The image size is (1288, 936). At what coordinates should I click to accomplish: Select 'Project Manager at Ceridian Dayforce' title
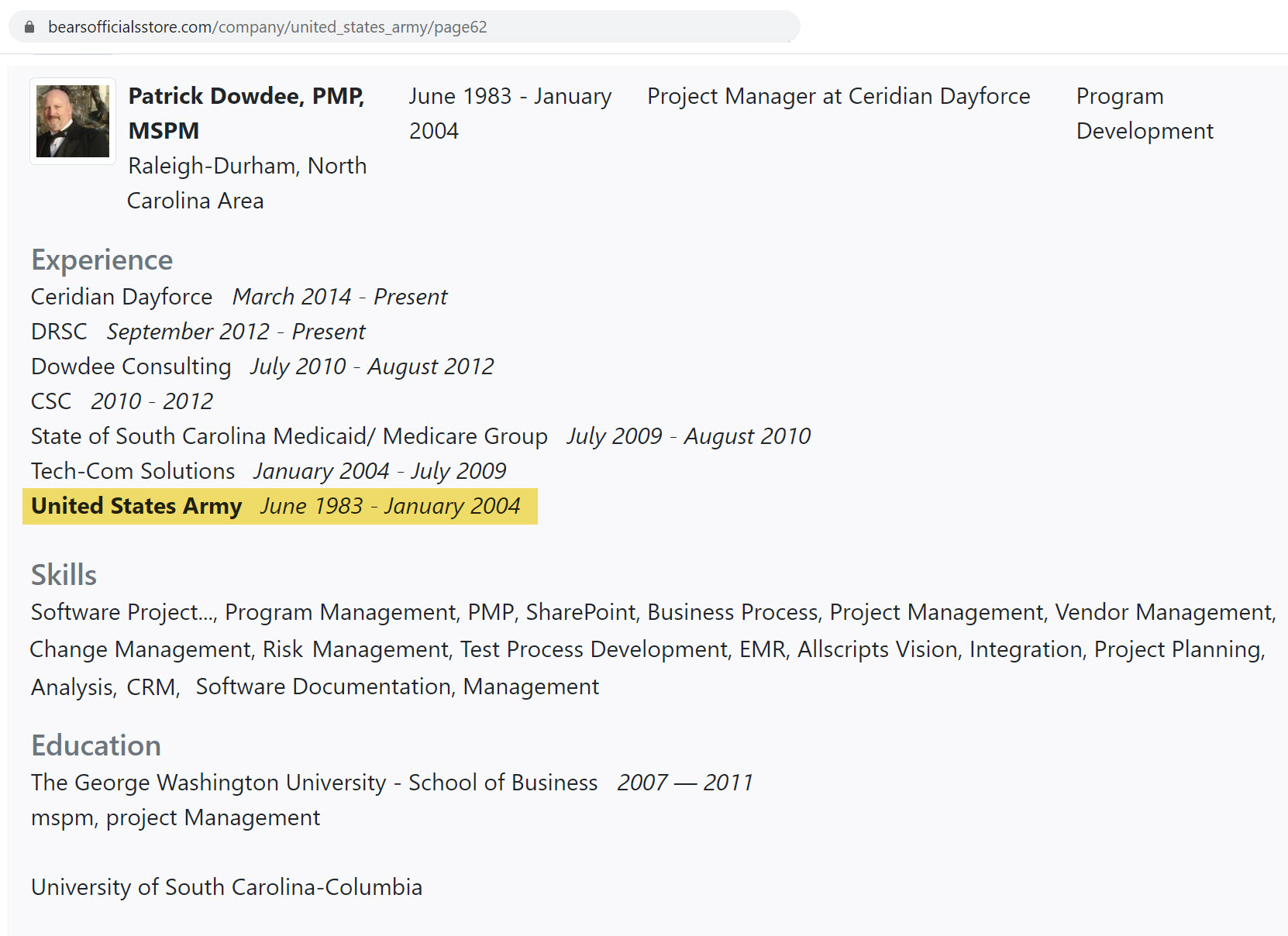point(839,96)
